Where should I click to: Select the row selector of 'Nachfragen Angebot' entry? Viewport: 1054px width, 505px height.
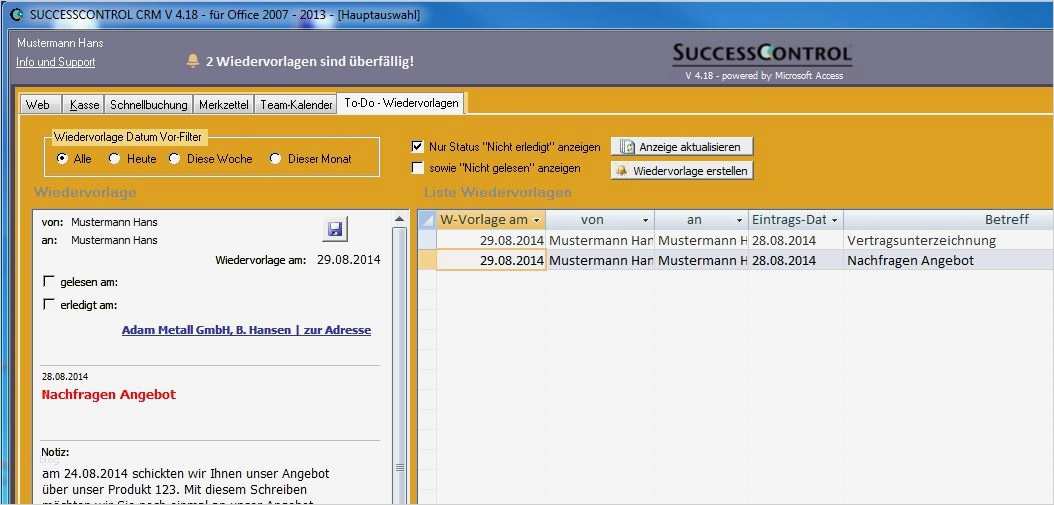pyautogui.click(x=427, y=260)
